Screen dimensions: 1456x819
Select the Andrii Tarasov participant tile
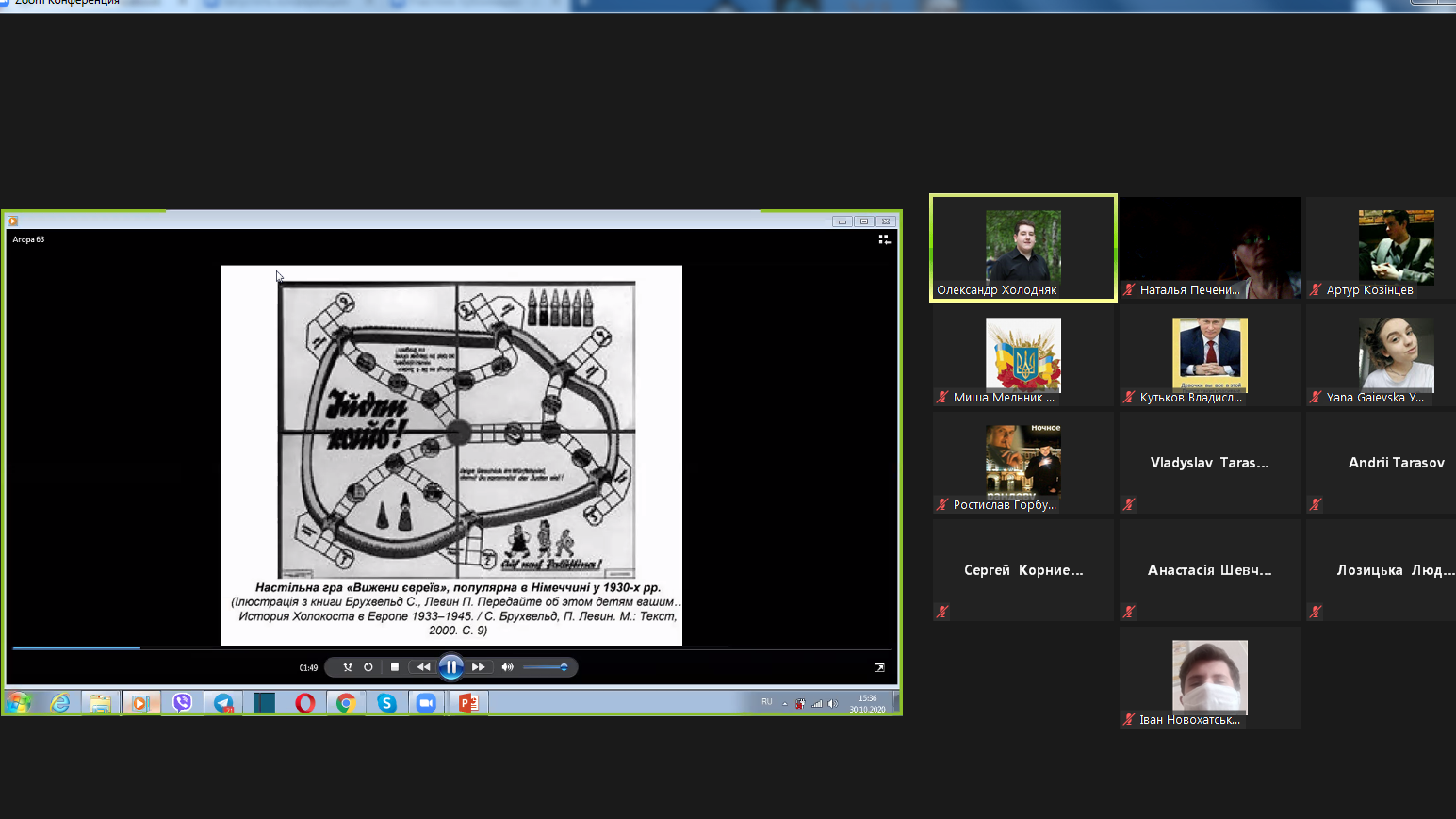(x=1396, y=463)
